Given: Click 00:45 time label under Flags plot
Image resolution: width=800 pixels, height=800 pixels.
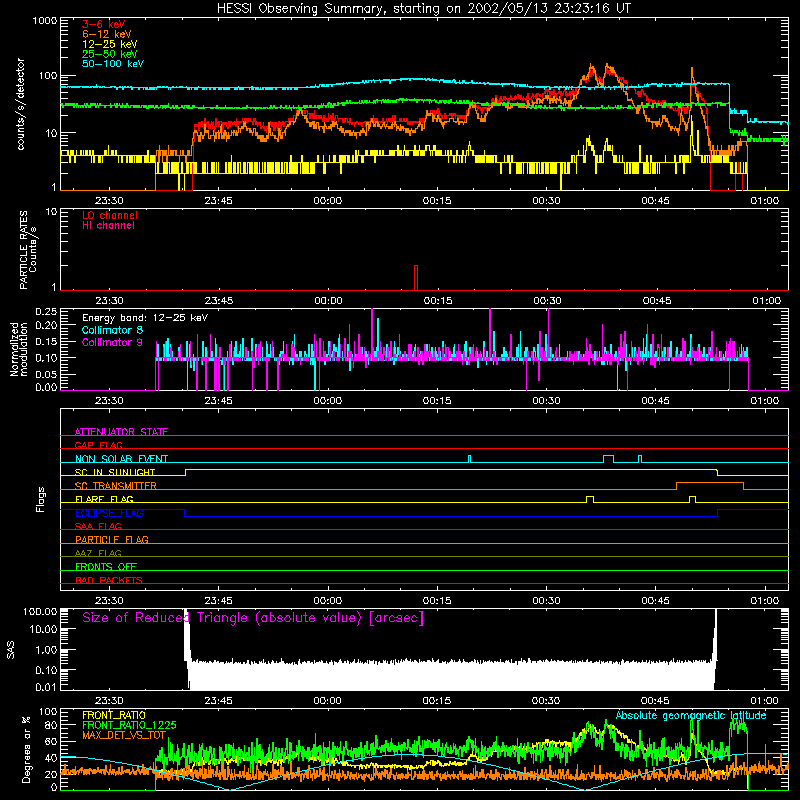Looking at the screenshot, I should [656, 601].
